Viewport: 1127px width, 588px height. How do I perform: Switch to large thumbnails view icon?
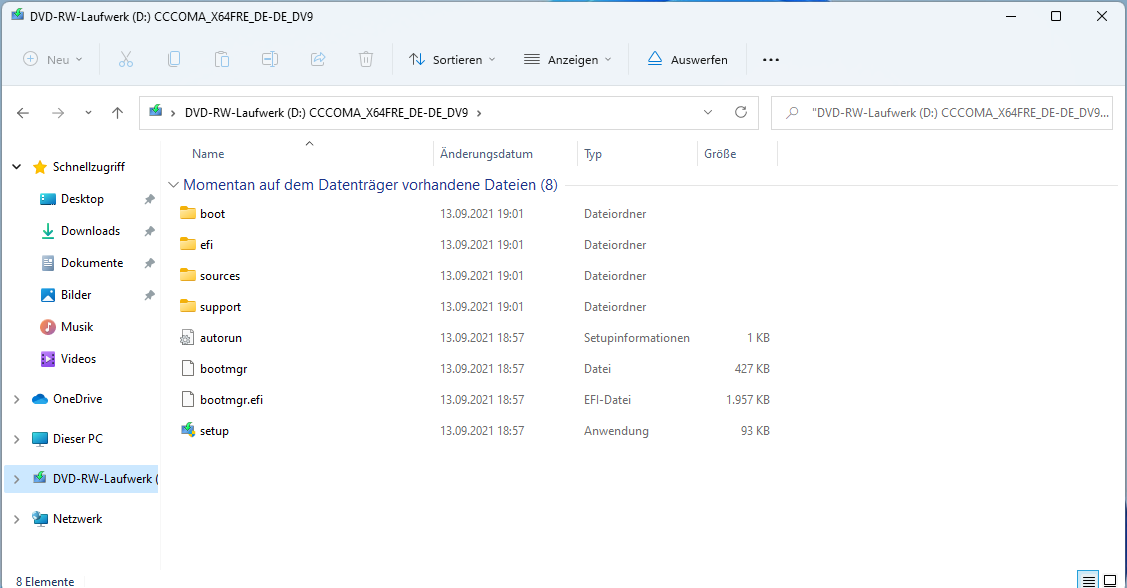pos(1110,581)
